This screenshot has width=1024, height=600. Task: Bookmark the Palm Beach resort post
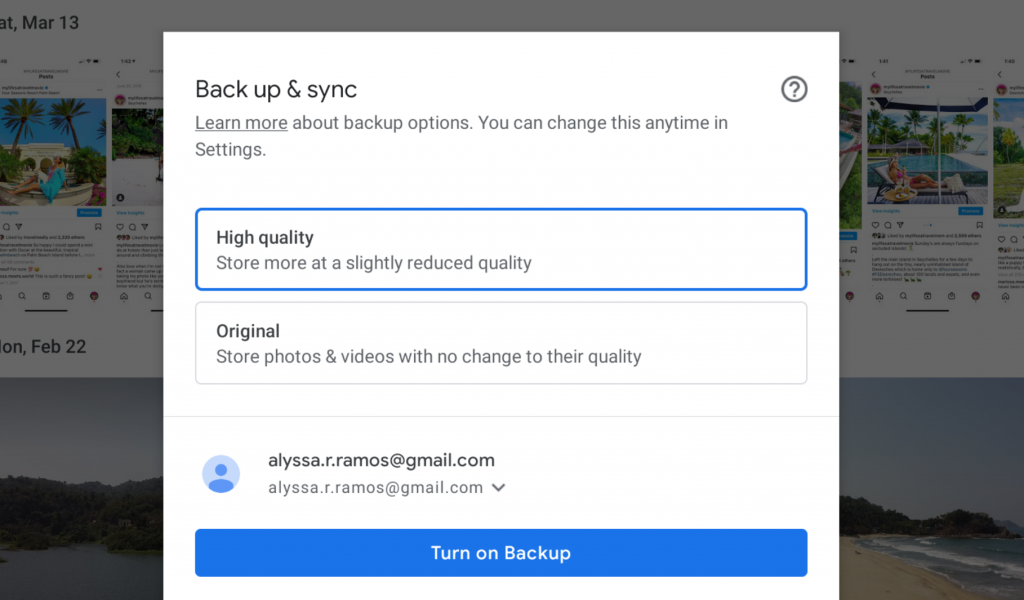pyautogui.click(x=98, y=227)
